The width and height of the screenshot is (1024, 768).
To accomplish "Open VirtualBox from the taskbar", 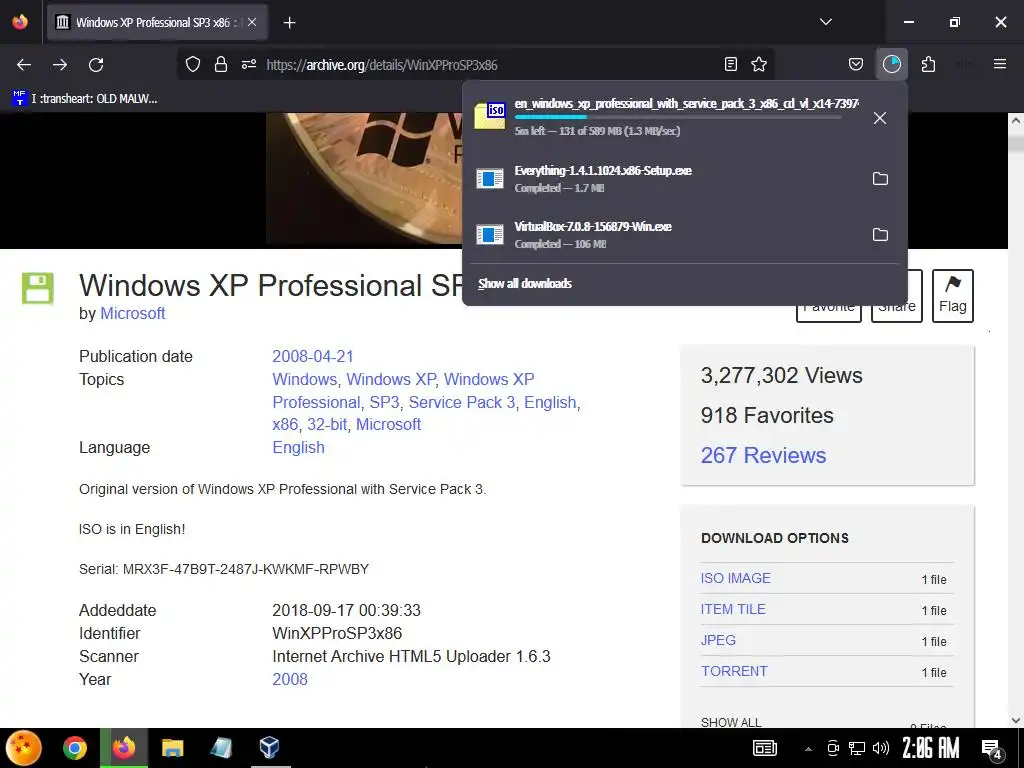I will pos(269,748).
